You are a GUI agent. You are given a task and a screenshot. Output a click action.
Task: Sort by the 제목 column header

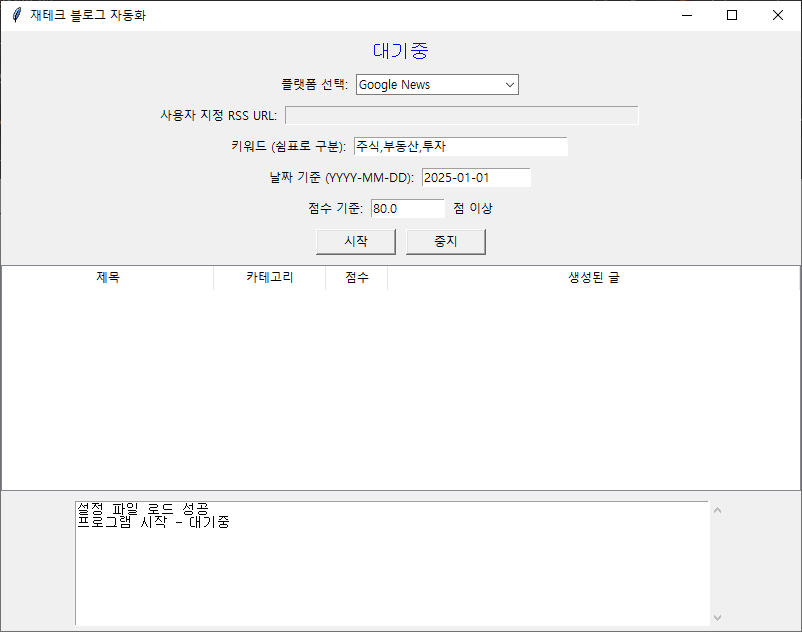(108, 278)
